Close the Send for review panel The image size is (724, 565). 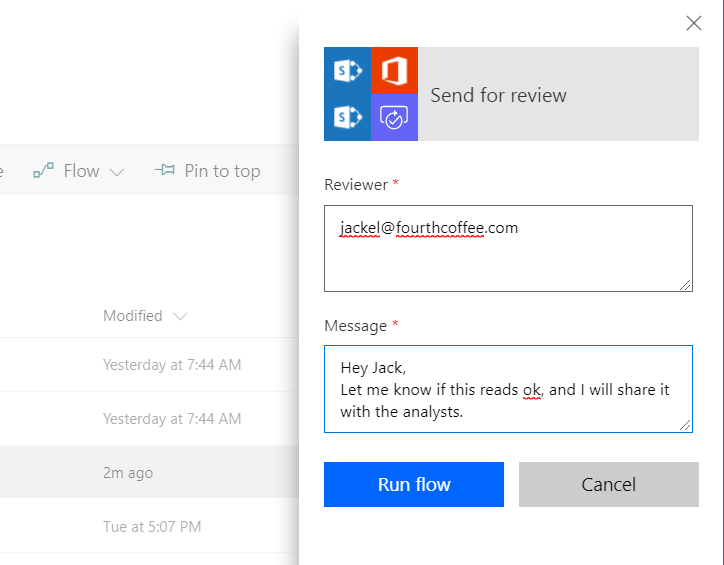[x=693, y=23]
